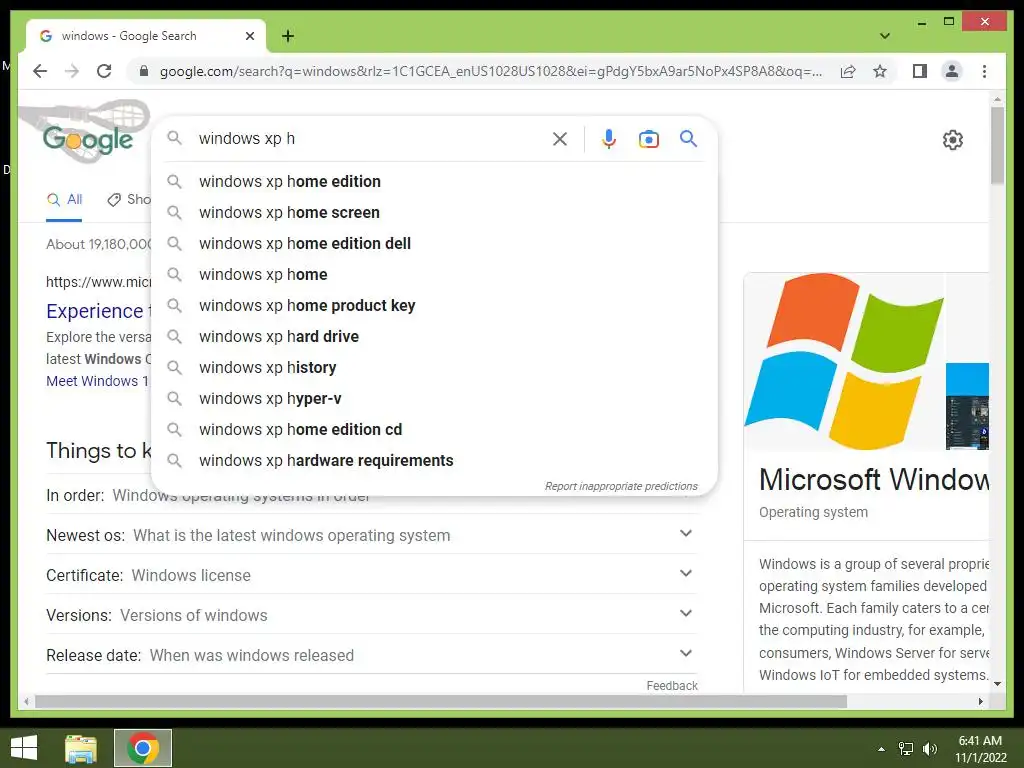Viewport: 1024px width, 768px height.
Task: Select the 'windows xp history' suggestion
Action: pyautogui.click(x=434, y=368)
